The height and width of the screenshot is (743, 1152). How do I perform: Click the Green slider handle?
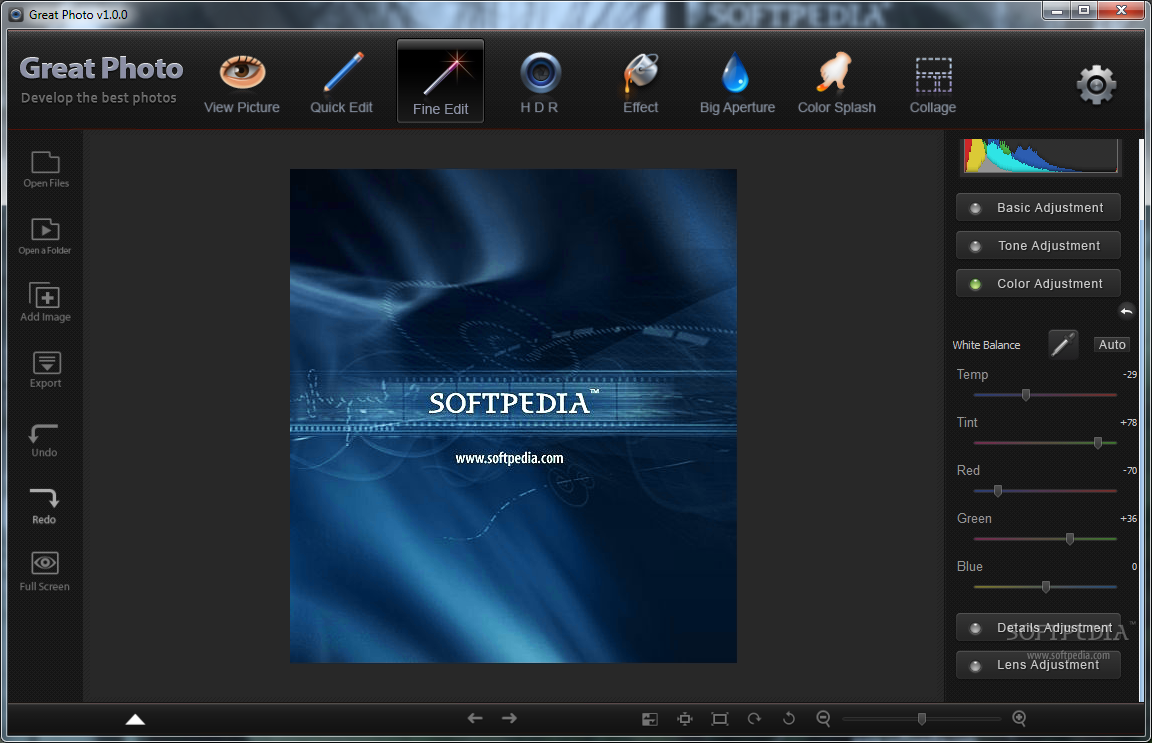point(1070,539)
